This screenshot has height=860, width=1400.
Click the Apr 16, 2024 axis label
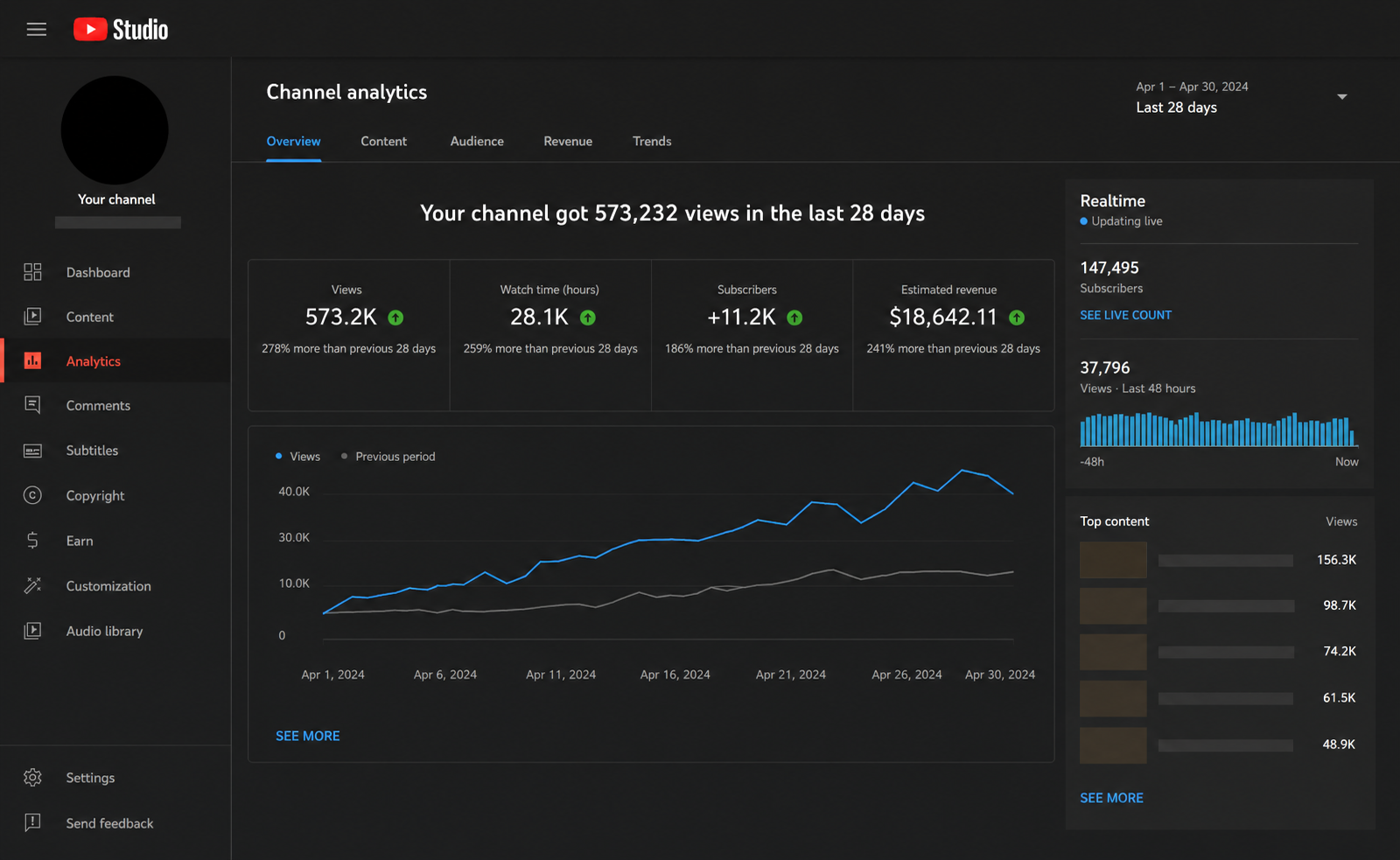pos(675,675)
